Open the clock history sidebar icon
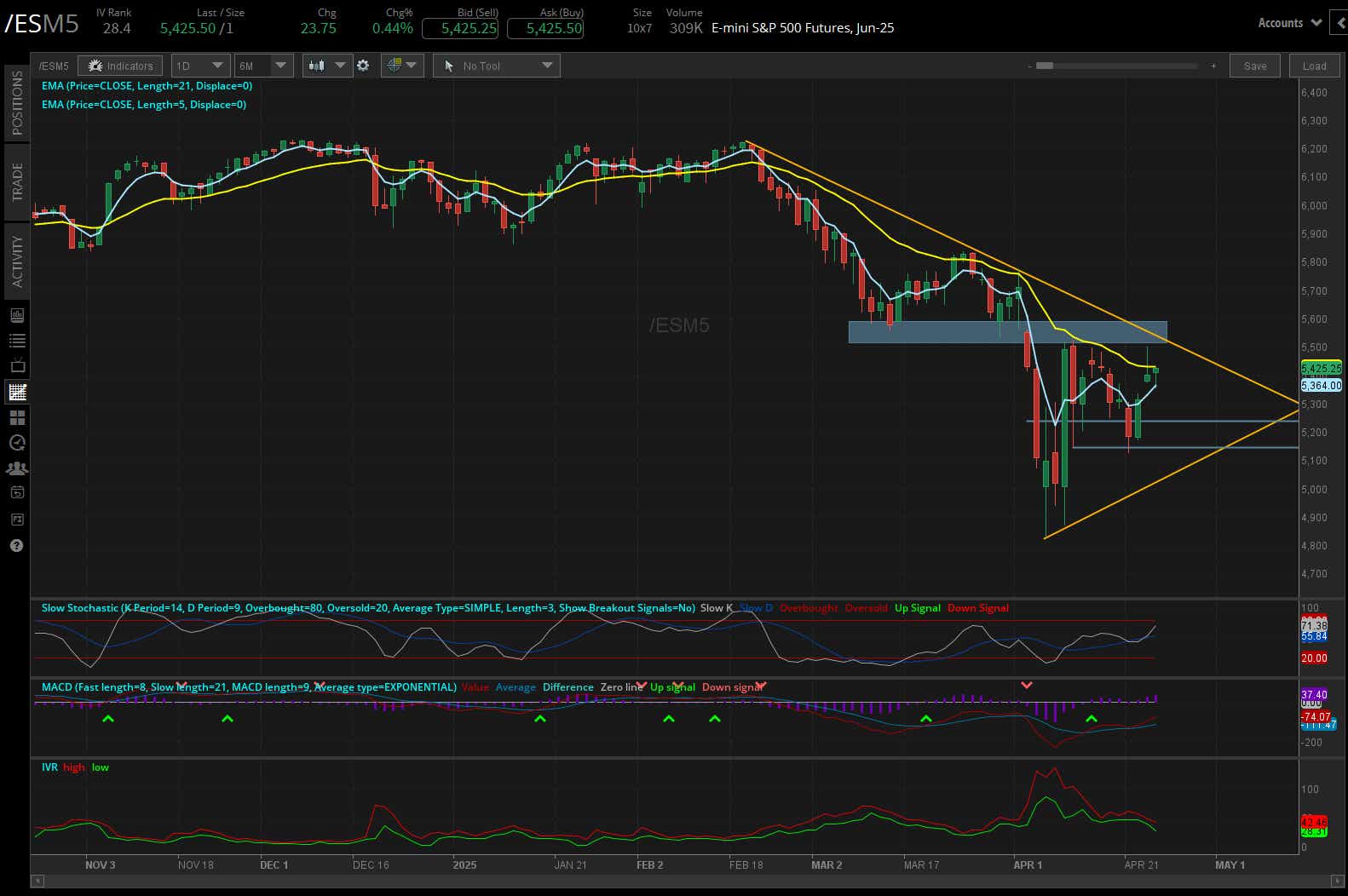 coord(17,443)
